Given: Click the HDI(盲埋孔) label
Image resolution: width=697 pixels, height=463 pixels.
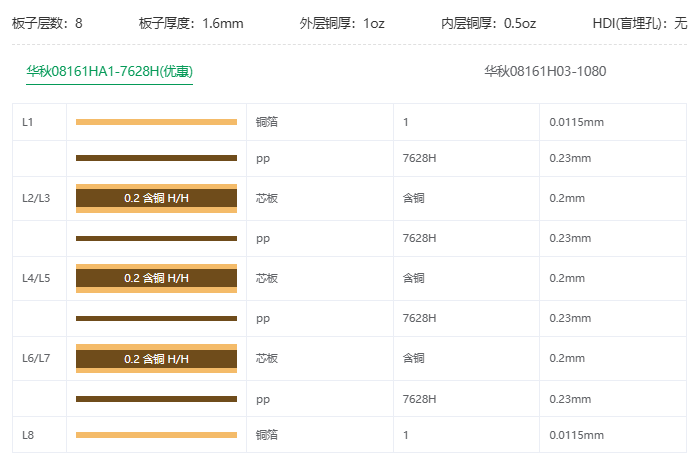Looking at the screenshot, I should pyautogui.click(x=640, y=23).
